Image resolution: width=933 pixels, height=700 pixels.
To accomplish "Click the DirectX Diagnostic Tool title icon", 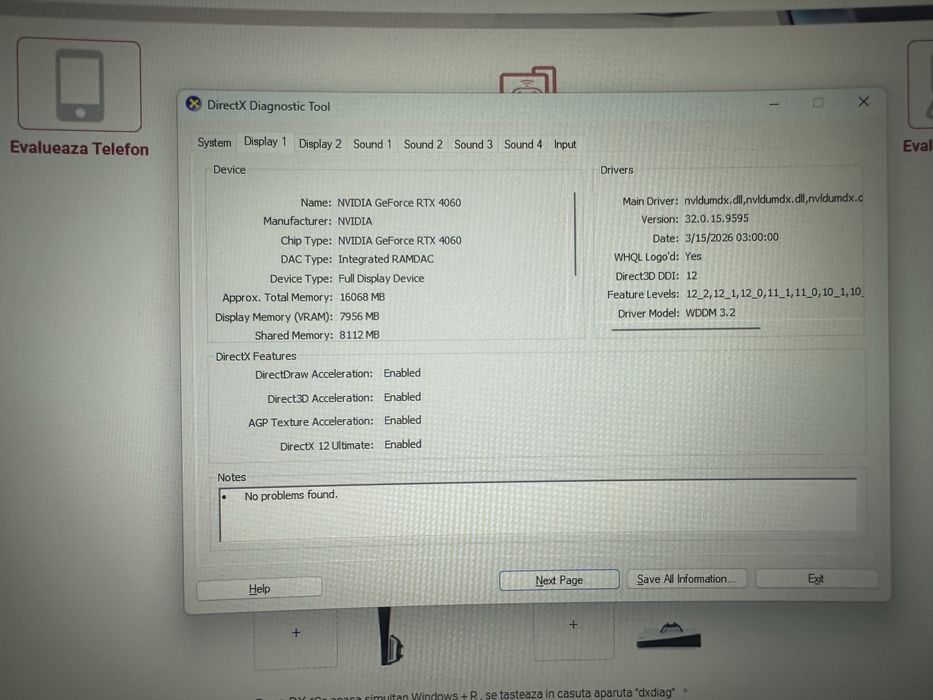I will point(193,104).
